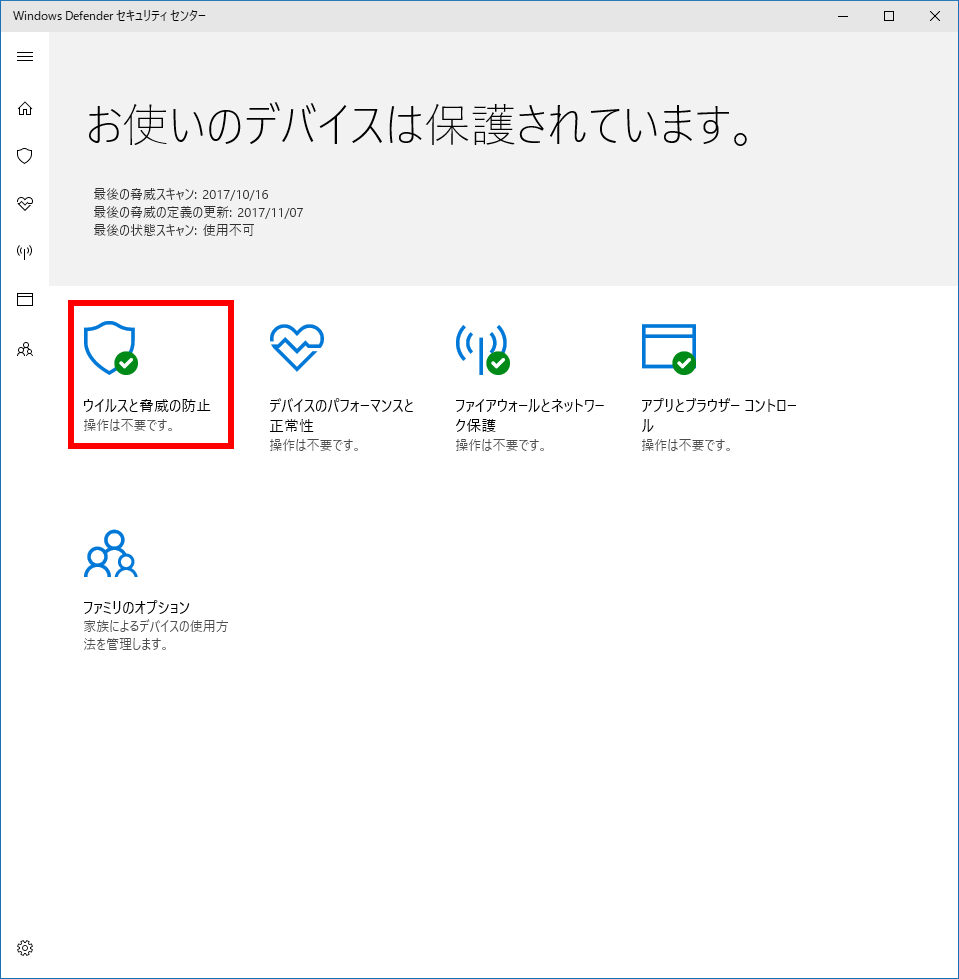This screenshot has width=959, height=979.
Task: Open shield virus protection sidebar icon
Action: pyautogui.click(x=25, y=155)
